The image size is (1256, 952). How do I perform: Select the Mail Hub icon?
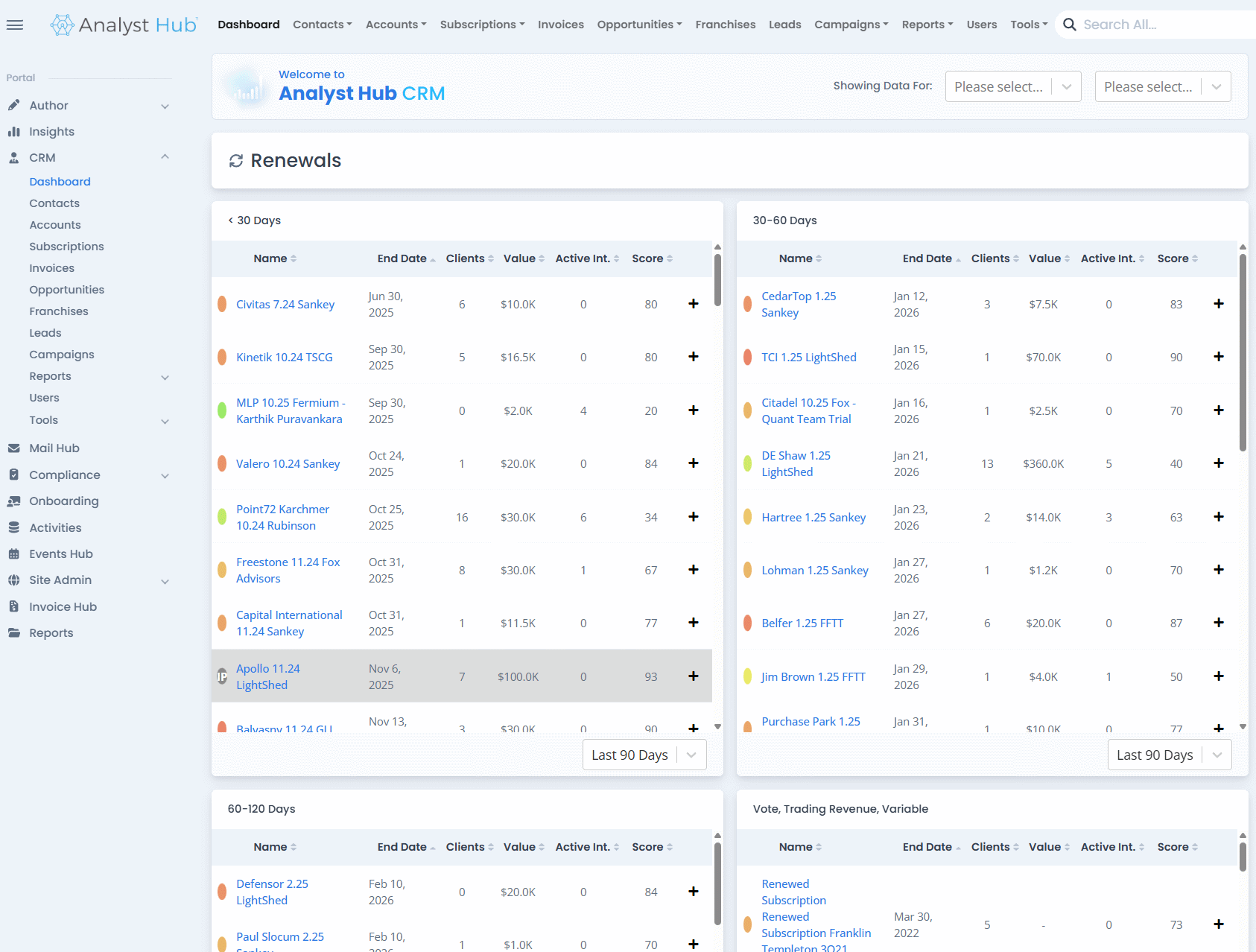tap(14, 448)
